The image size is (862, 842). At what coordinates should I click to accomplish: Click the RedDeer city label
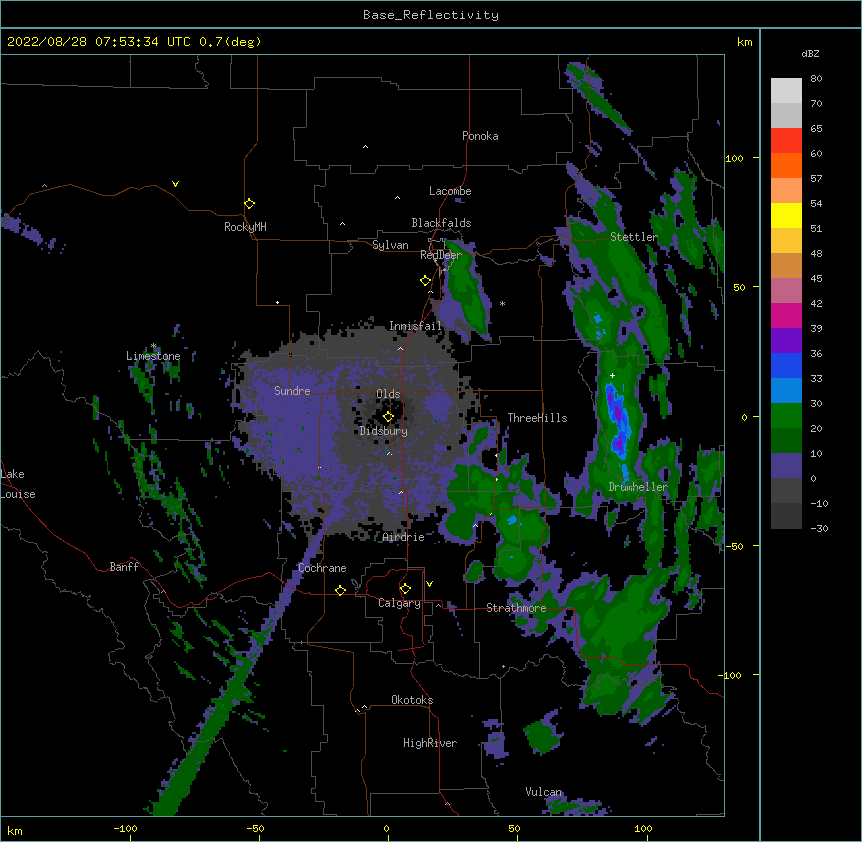441,255
